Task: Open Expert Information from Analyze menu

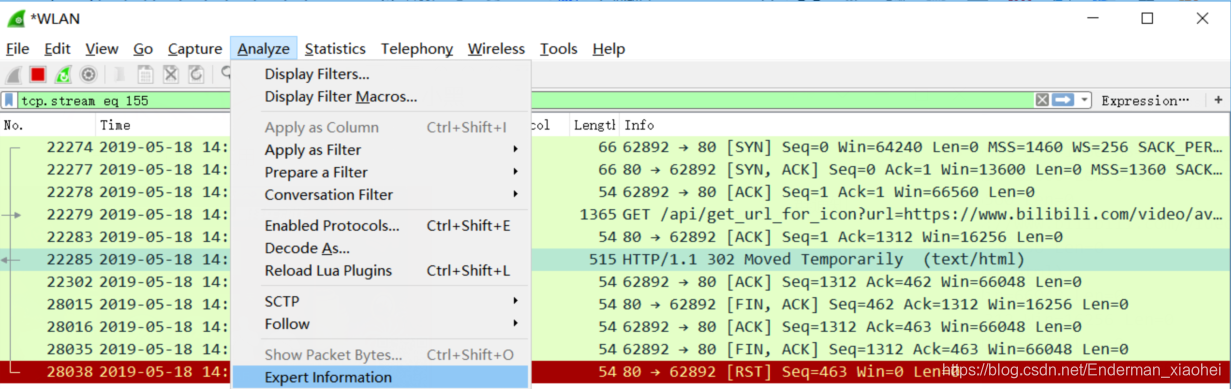Action: [x=380, y=378]
